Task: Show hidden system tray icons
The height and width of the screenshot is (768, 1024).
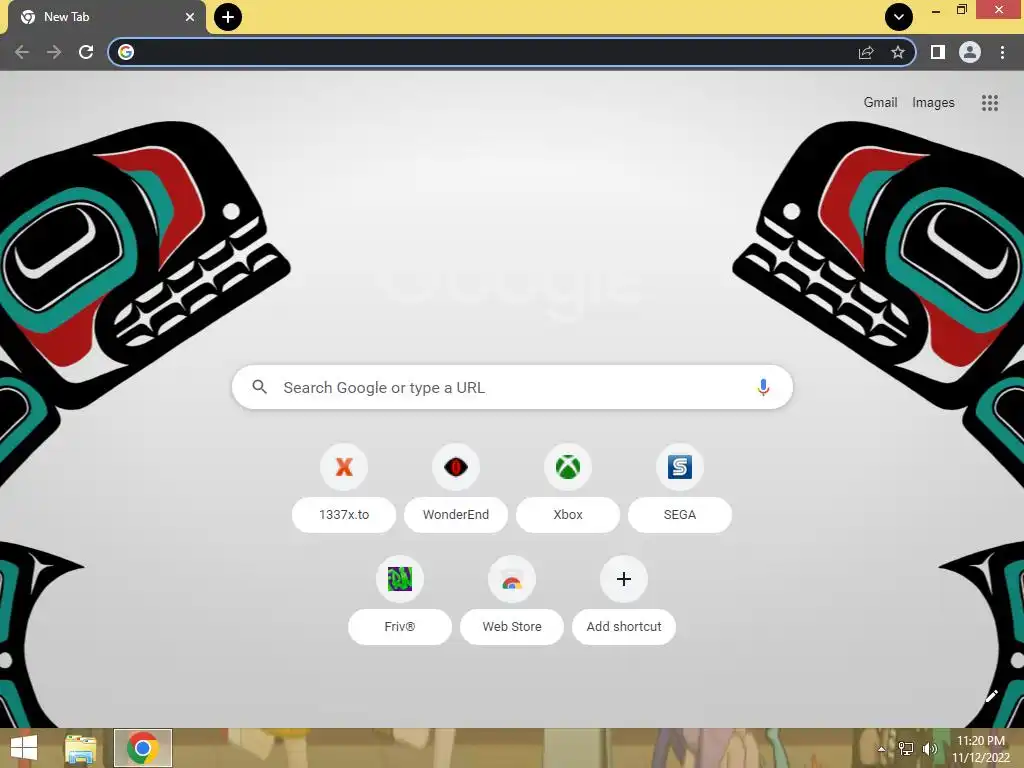Action: click(x=882, y=749)
